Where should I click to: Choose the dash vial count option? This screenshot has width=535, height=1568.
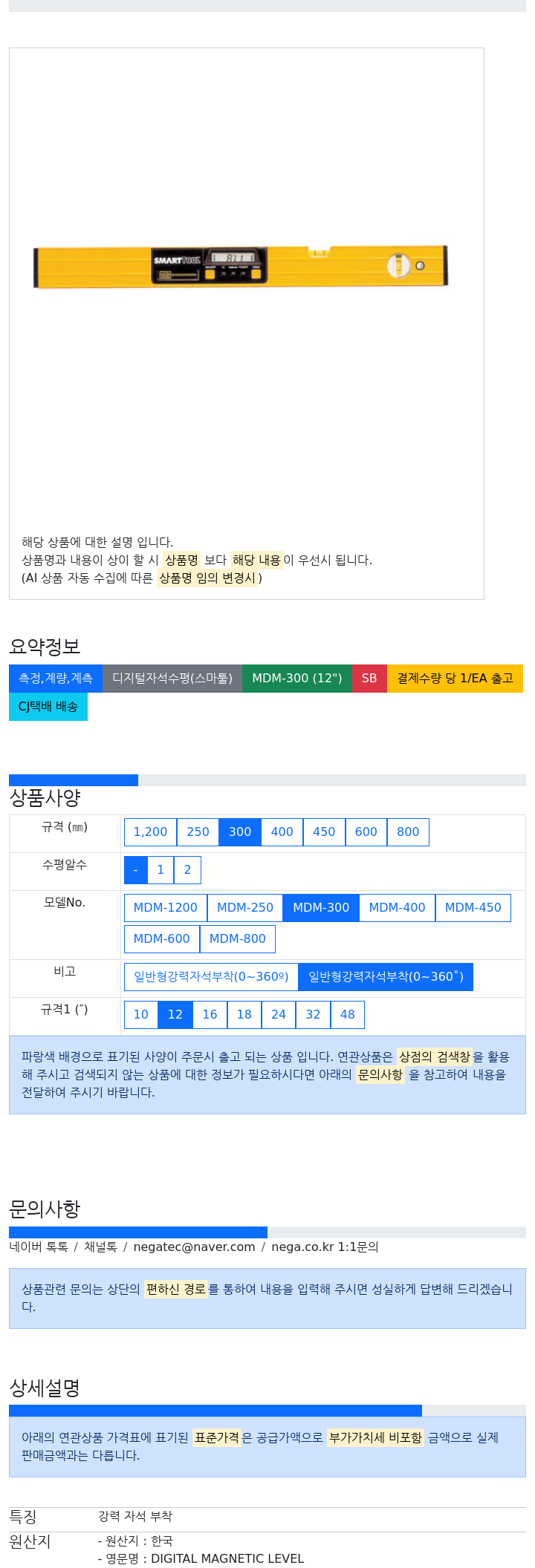click(135, 870)
